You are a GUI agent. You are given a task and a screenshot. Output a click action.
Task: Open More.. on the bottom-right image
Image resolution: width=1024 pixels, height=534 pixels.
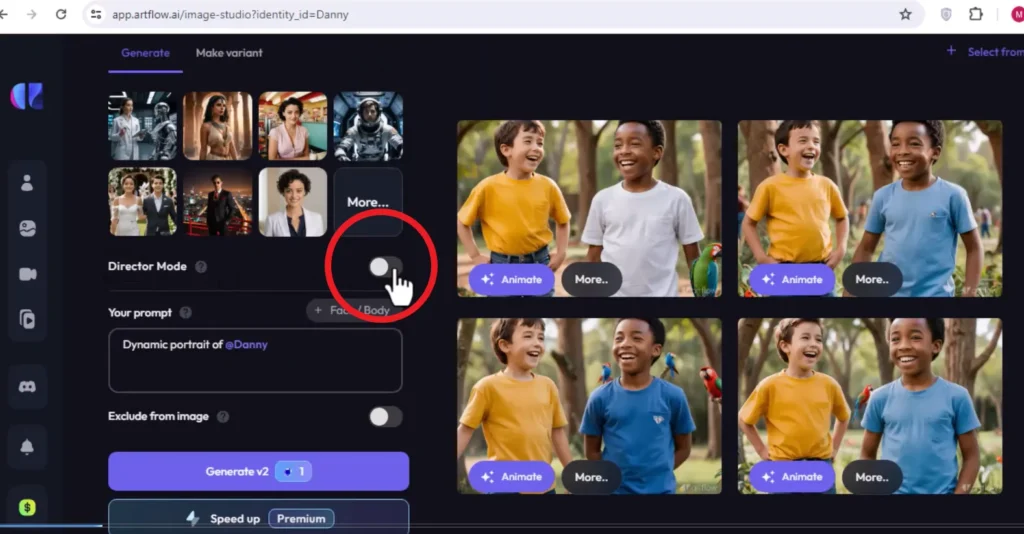pyautogui.click(x=872, y=477)
